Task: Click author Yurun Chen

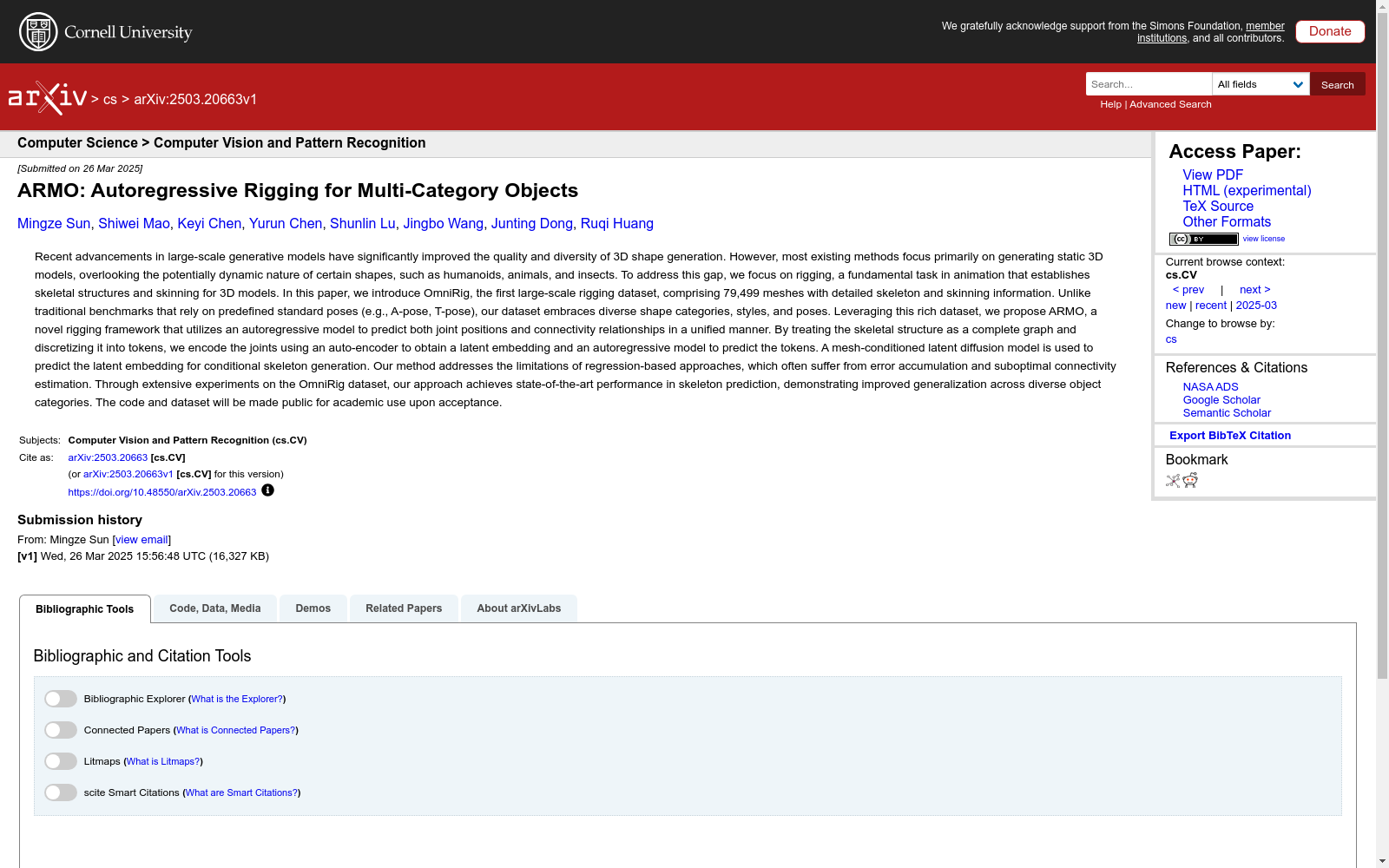Action: (286, 224)
